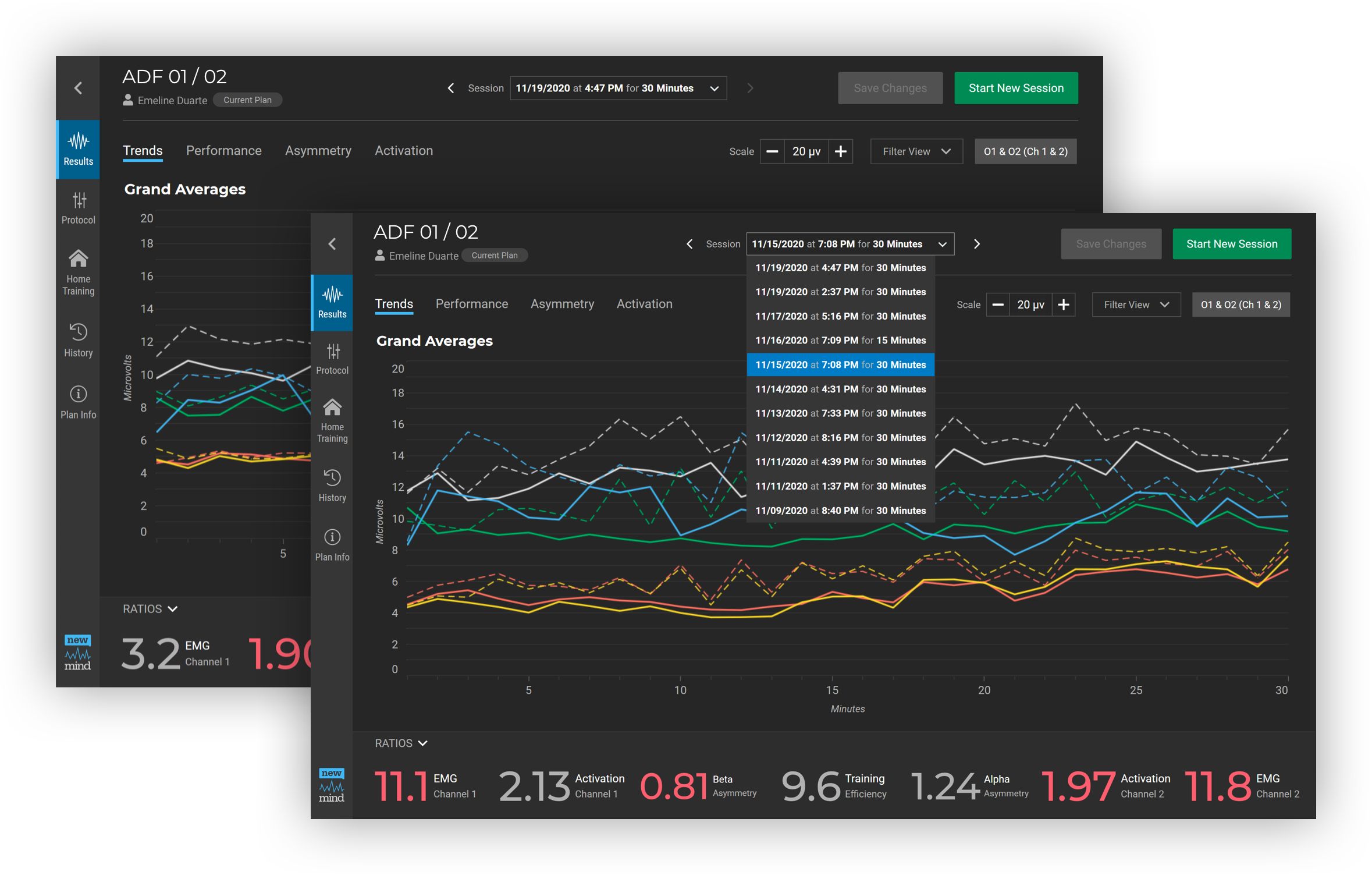Go to previous session in back window

(x=451, y=88)
